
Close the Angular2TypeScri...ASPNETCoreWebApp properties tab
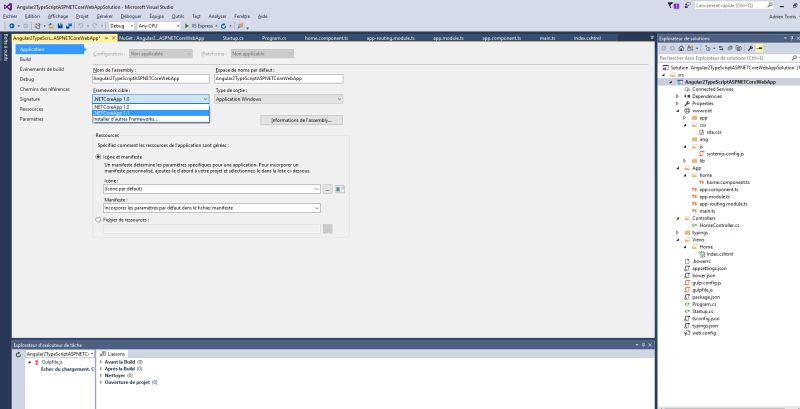(113, 38)
